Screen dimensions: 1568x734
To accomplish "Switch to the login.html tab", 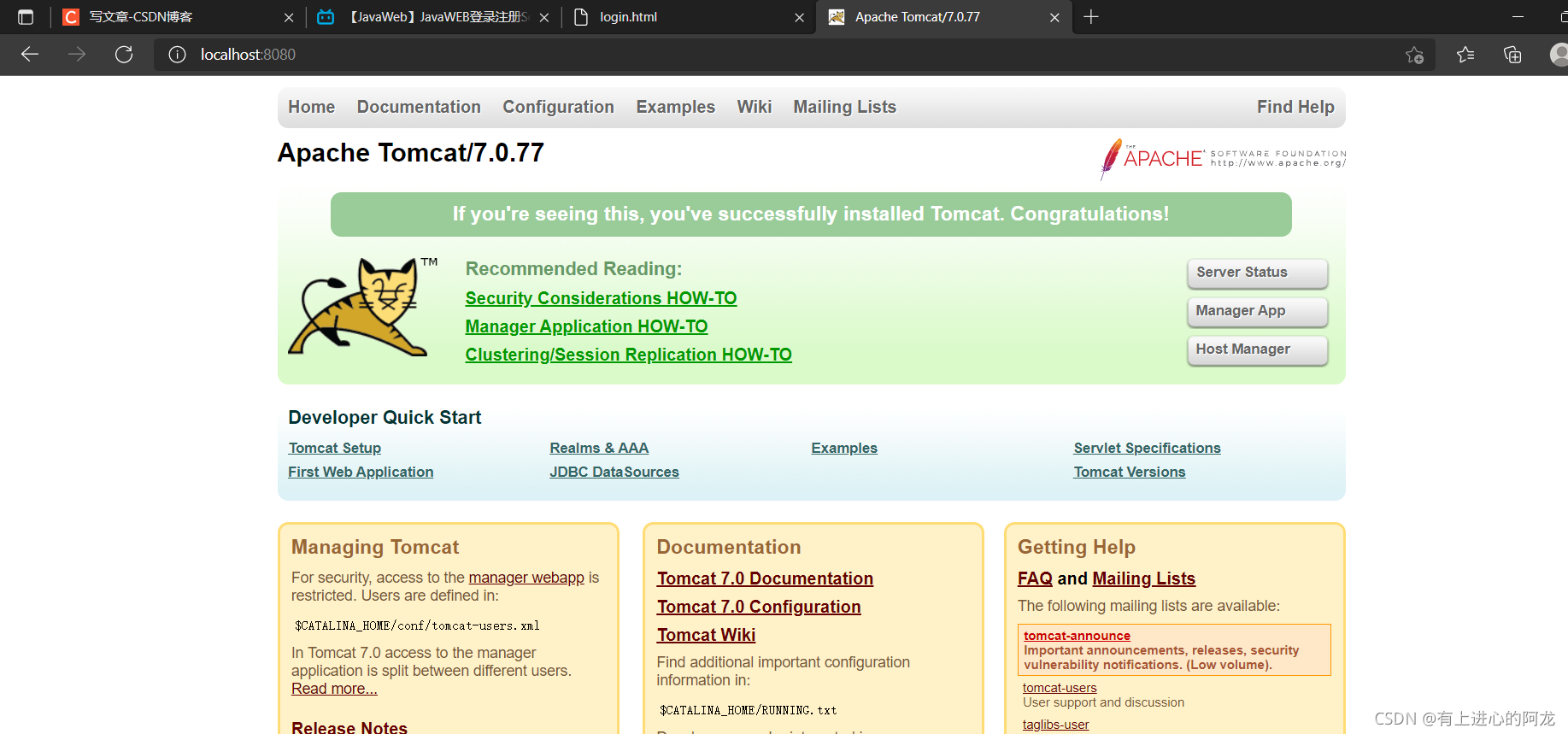I will (688, 17).
